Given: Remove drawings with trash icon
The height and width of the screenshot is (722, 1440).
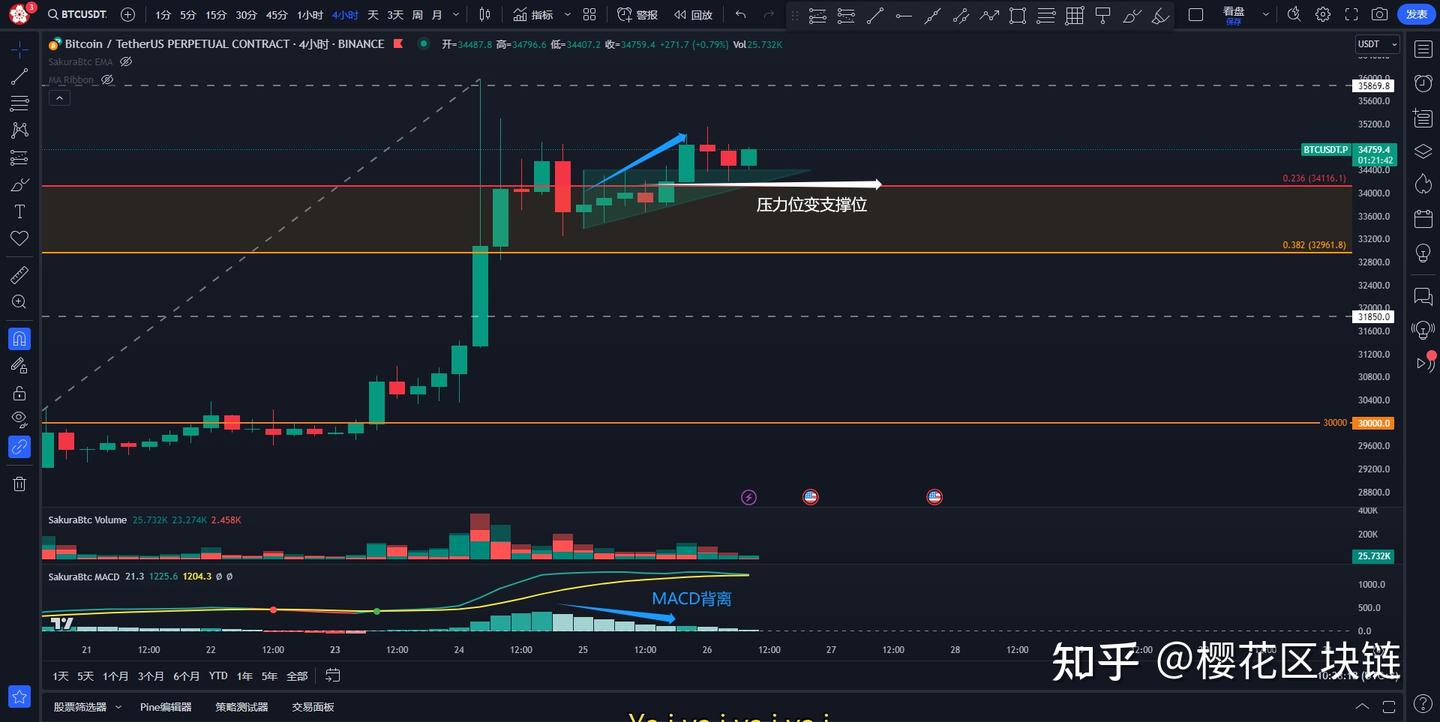Looking at the screenshot, I should click(19, 484).
